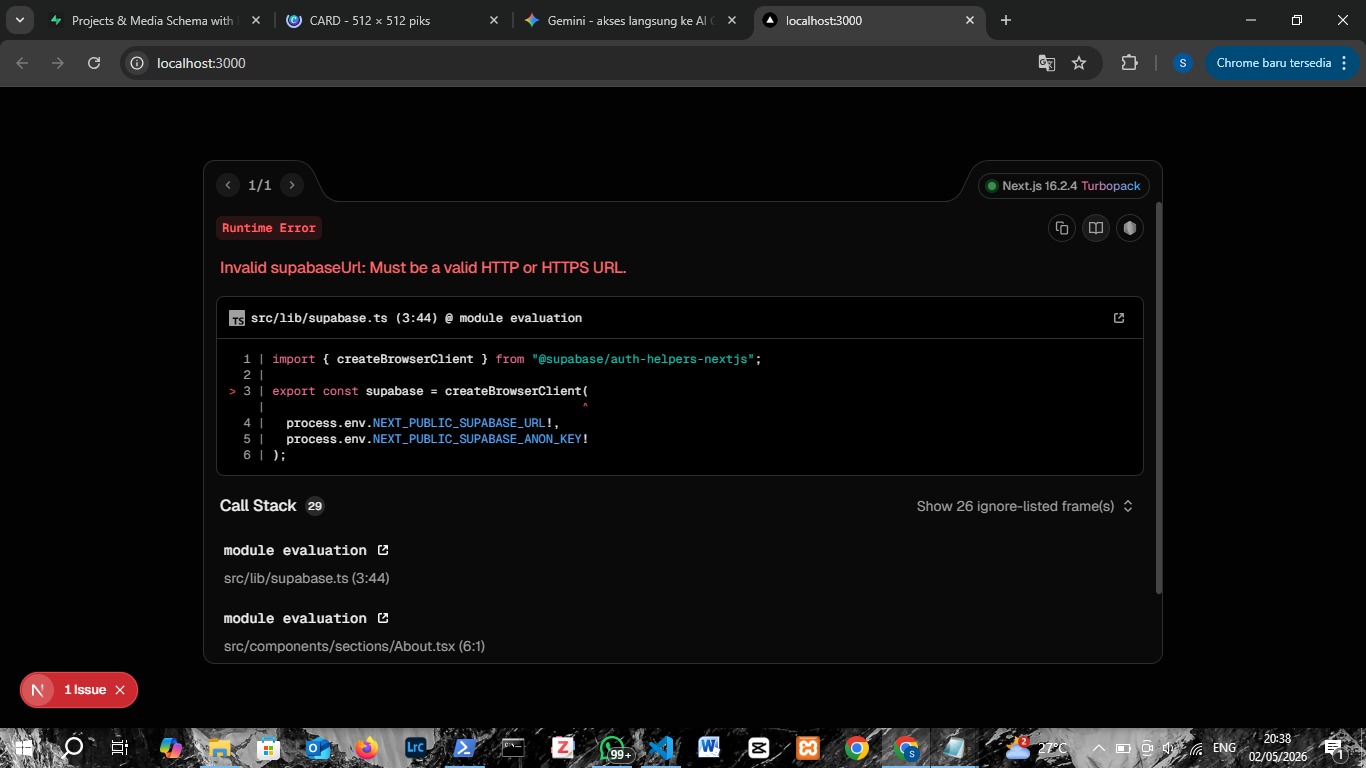
Task: Open the ENG language indicator
Action: (1224, 748)
